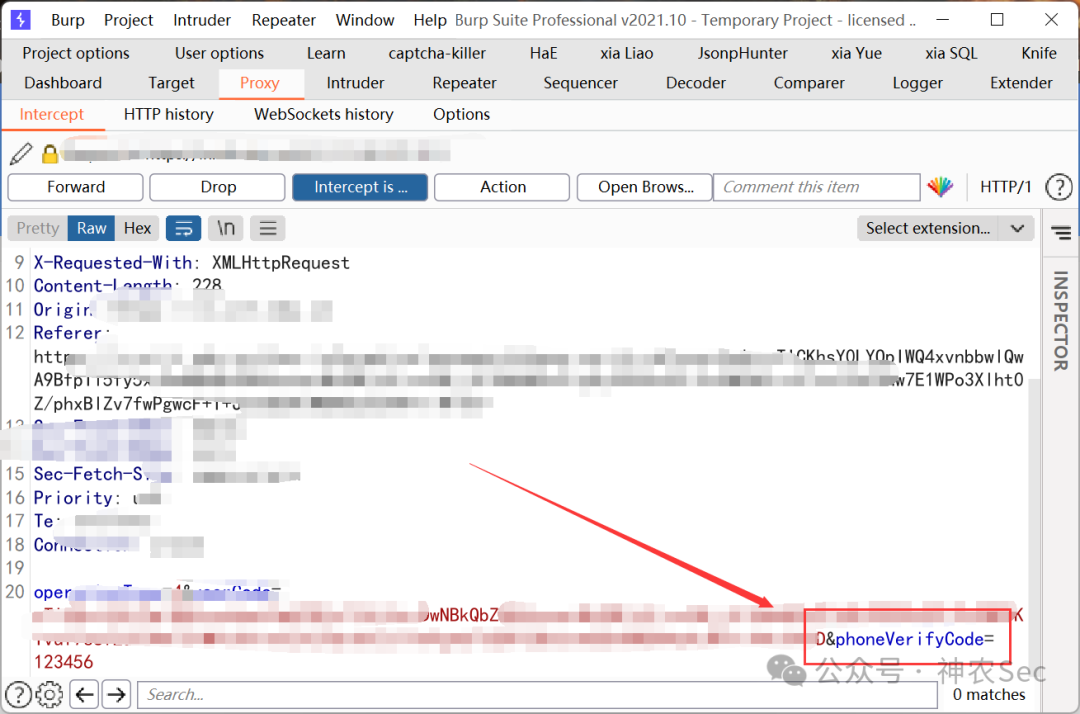Open the Burp menu
The height and width of the screenshot is (714, 1080).
(68, 20)
